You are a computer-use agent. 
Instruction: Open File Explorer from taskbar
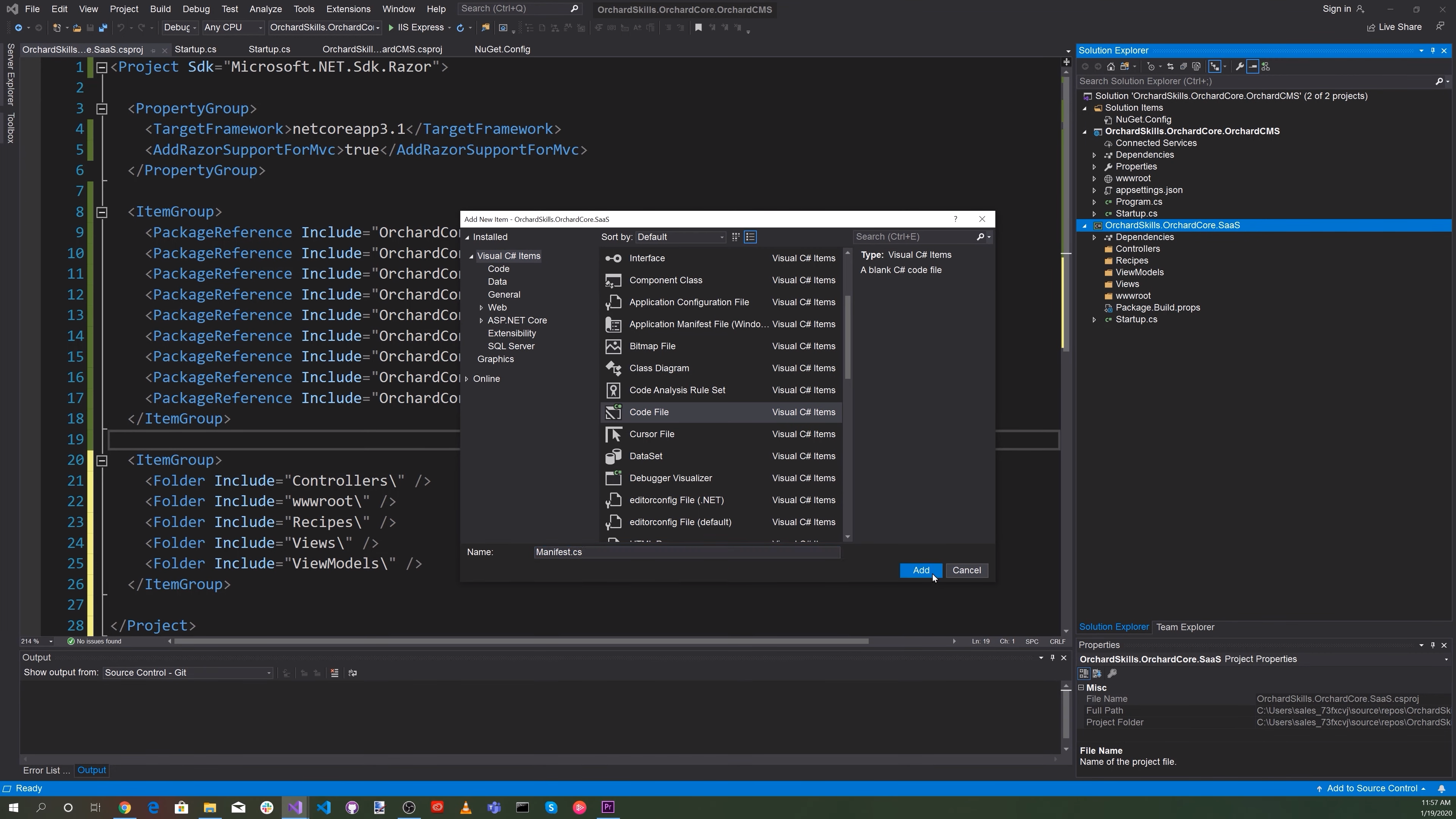(210, 807)
